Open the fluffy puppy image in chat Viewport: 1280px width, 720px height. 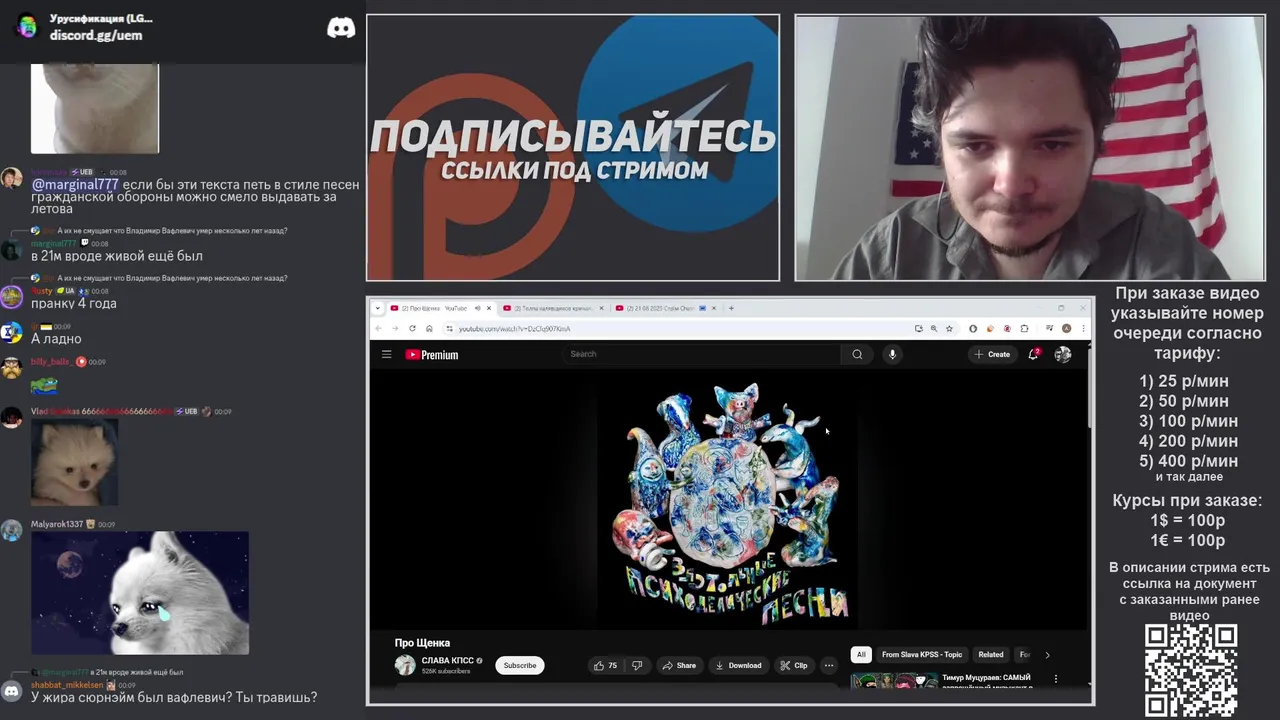(74, 462)
